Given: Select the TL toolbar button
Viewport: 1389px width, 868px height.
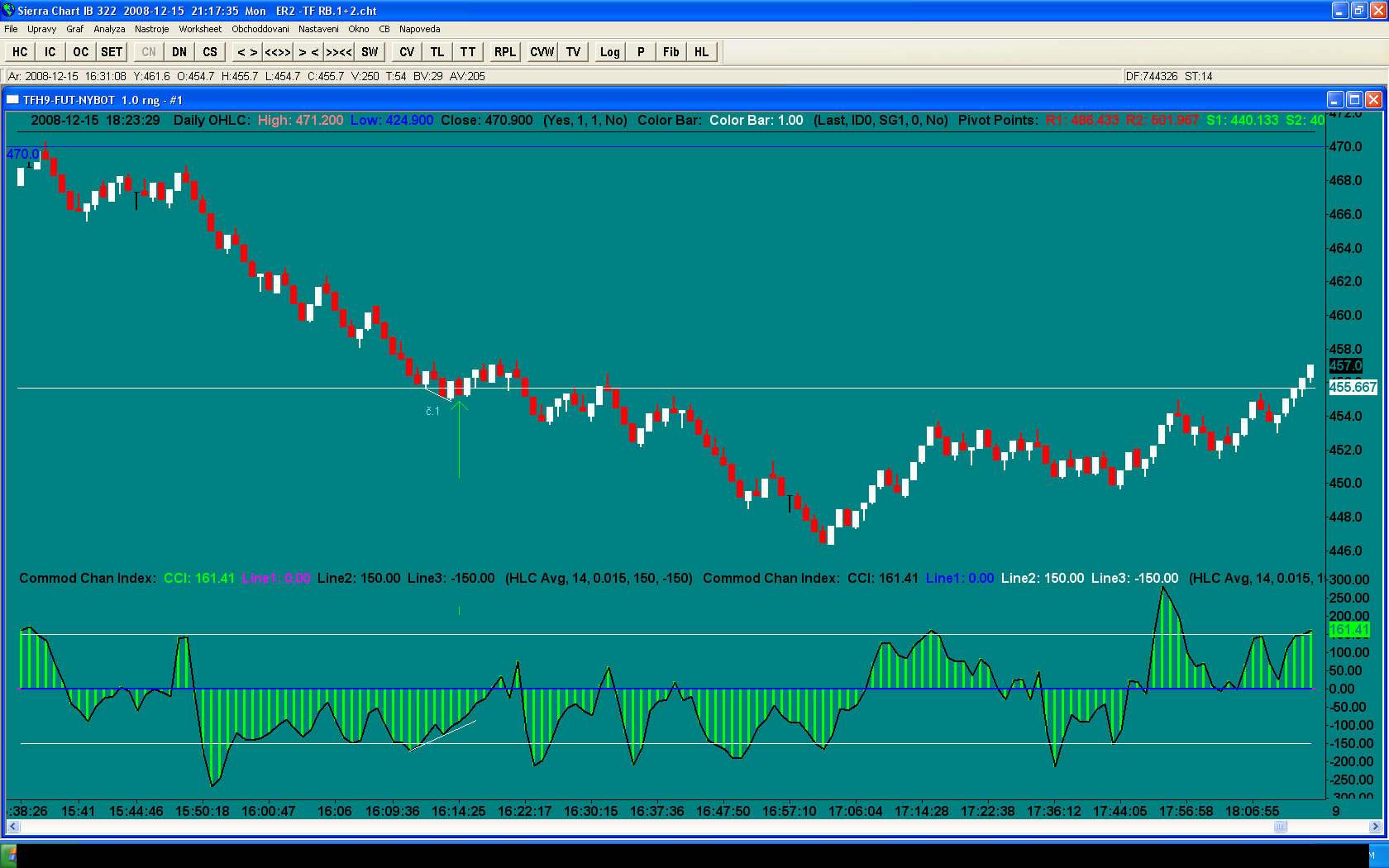Looking at the screenshot, I should coord(437,52).
